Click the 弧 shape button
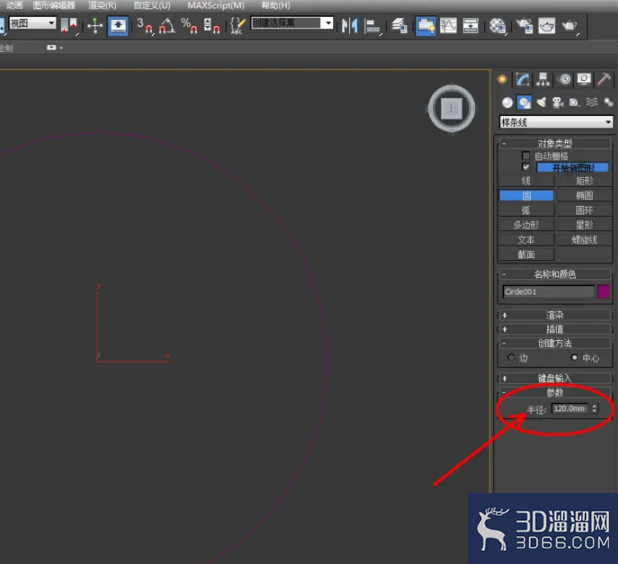 [x=526, y=210]
